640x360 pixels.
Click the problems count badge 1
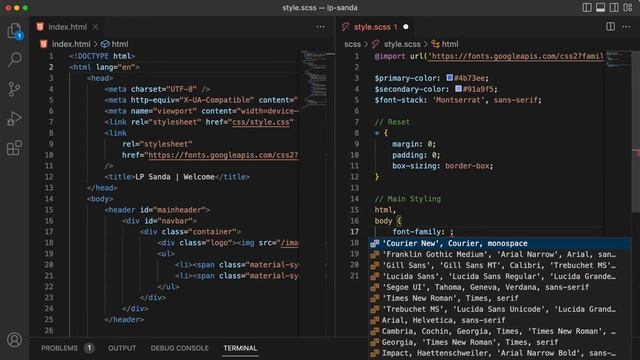(89, 348)
